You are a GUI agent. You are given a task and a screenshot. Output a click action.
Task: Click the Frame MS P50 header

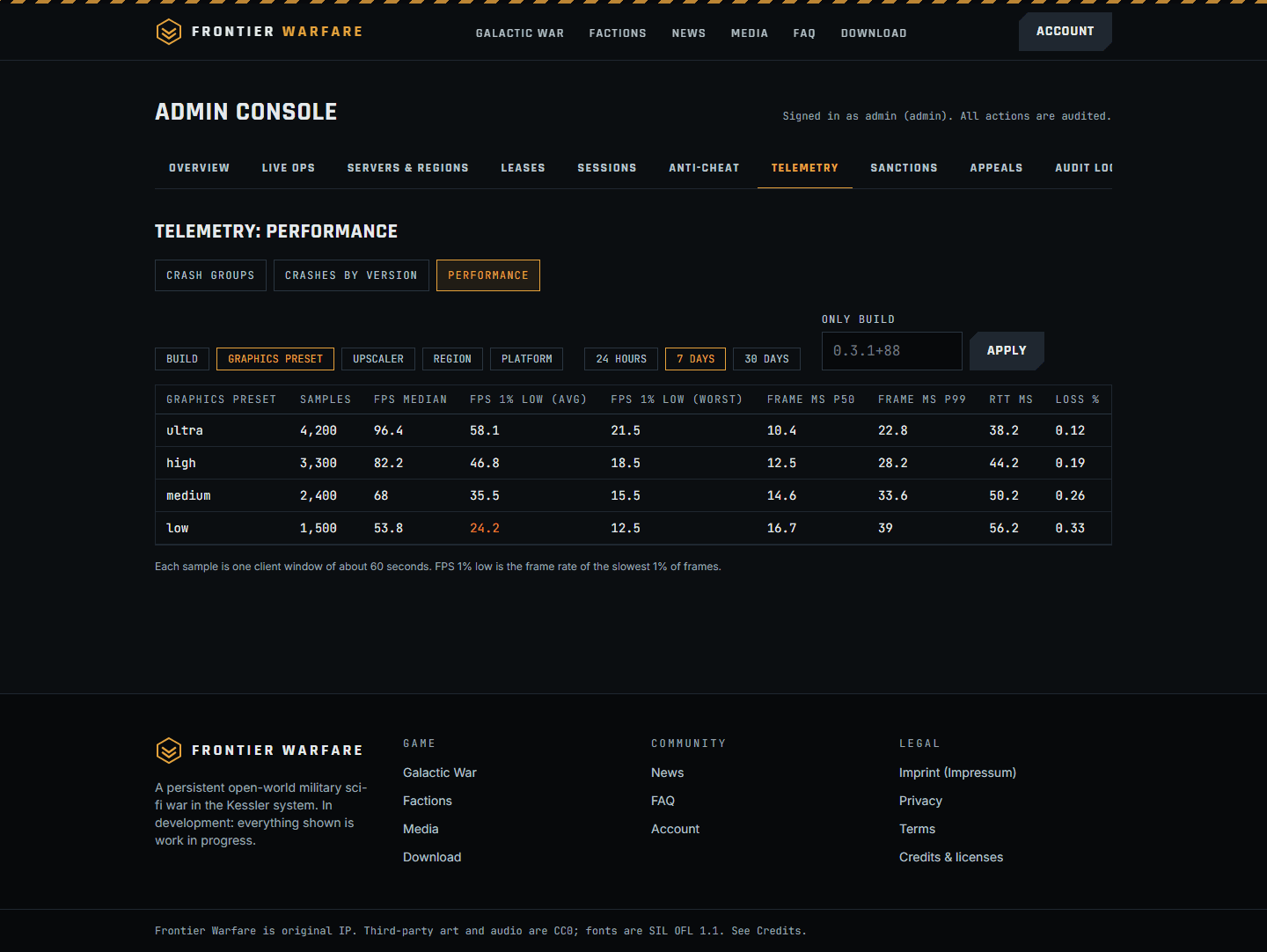click(811, 399)
